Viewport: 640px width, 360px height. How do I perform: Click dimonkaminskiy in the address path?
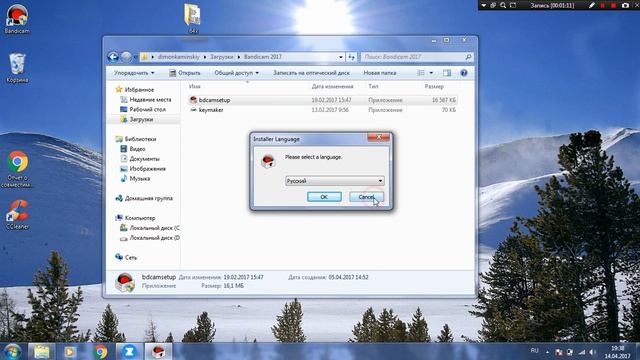click(179, 57)
